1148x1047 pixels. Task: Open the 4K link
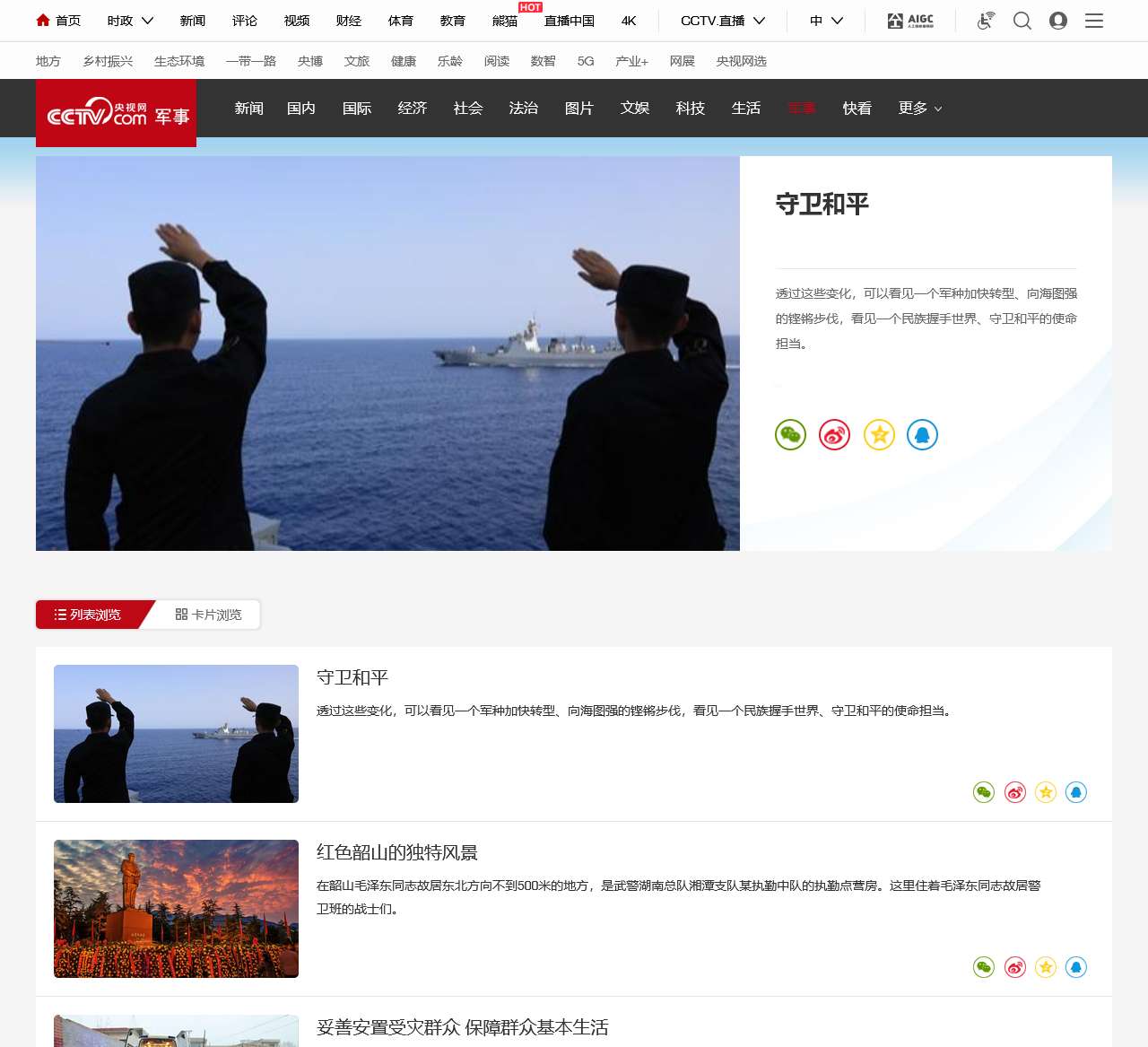point(629,21)
